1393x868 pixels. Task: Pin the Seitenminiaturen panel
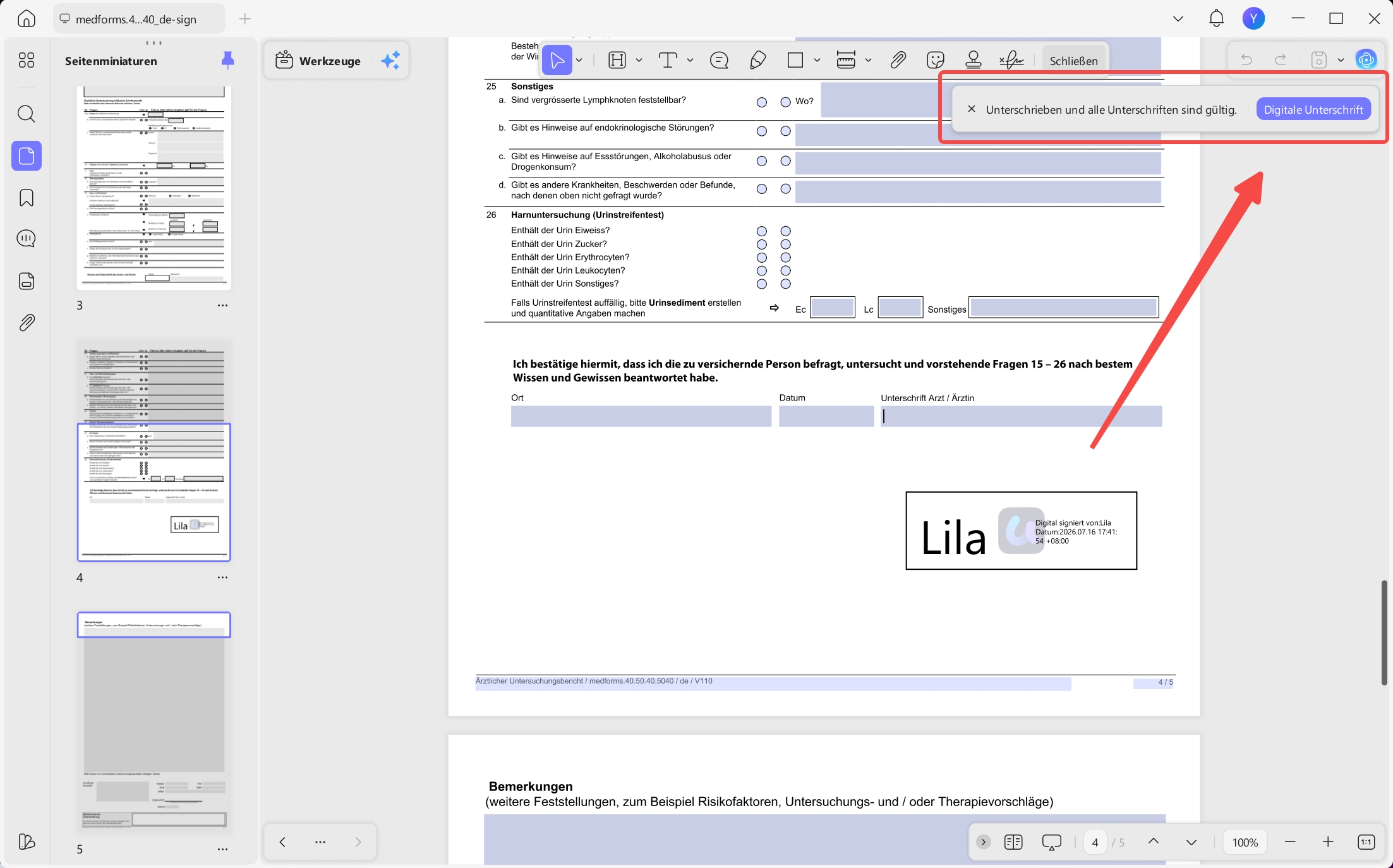[228, 61]
